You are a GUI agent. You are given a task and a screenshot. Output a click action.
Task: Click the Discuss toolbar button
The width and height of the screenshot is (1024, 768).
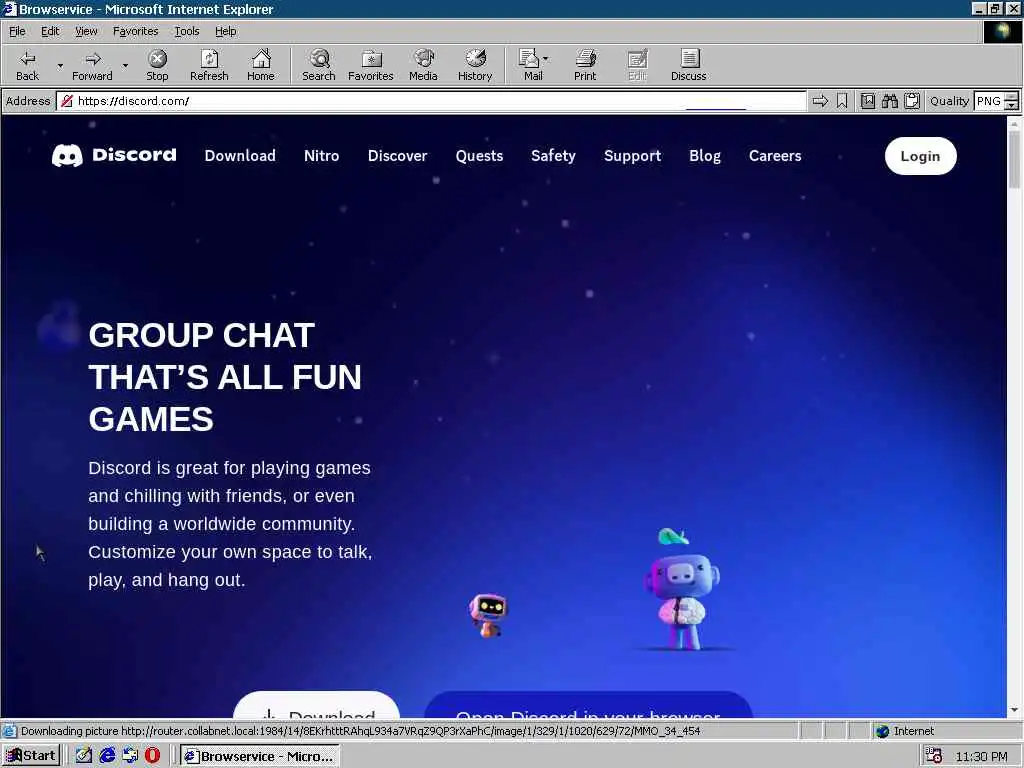[x=688, y=65]
